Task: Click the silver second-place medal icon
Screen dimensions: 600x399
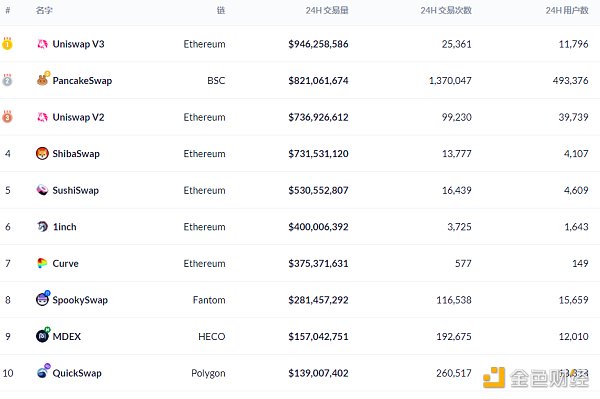Action: (7, 80)
